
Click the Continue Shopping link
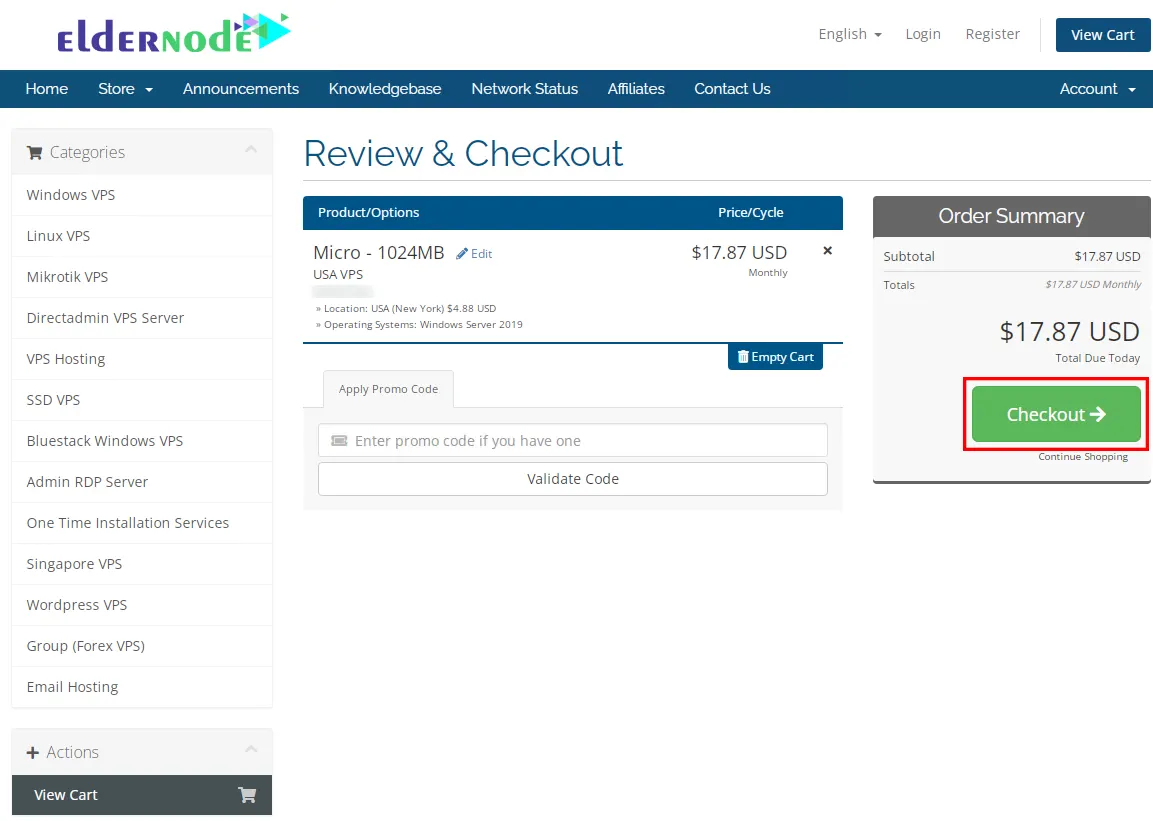point(1083,457)
